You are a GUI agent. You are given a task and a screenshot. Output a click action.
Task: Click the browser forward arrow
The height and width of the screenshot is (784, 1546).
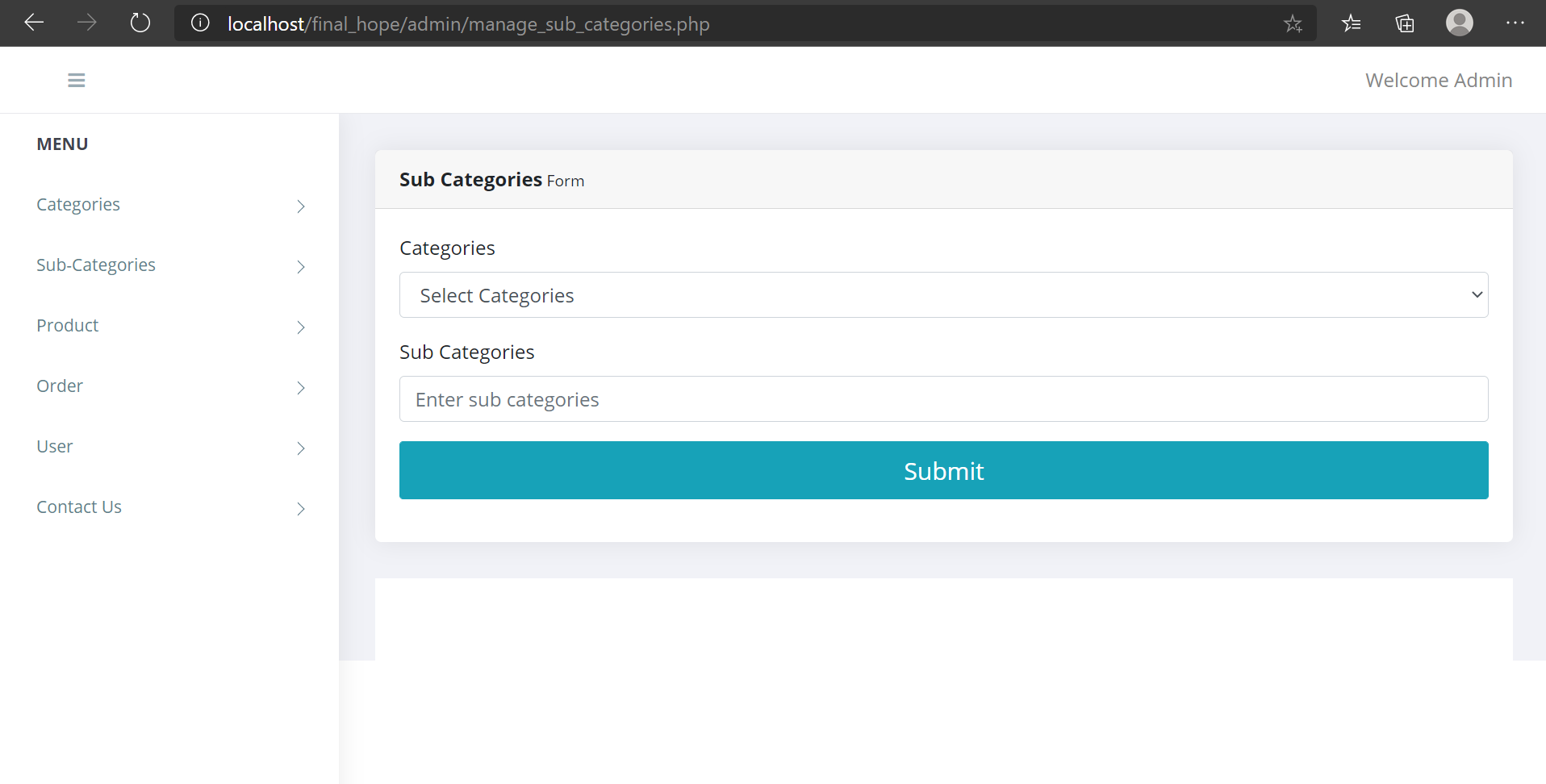coord(86,23)
